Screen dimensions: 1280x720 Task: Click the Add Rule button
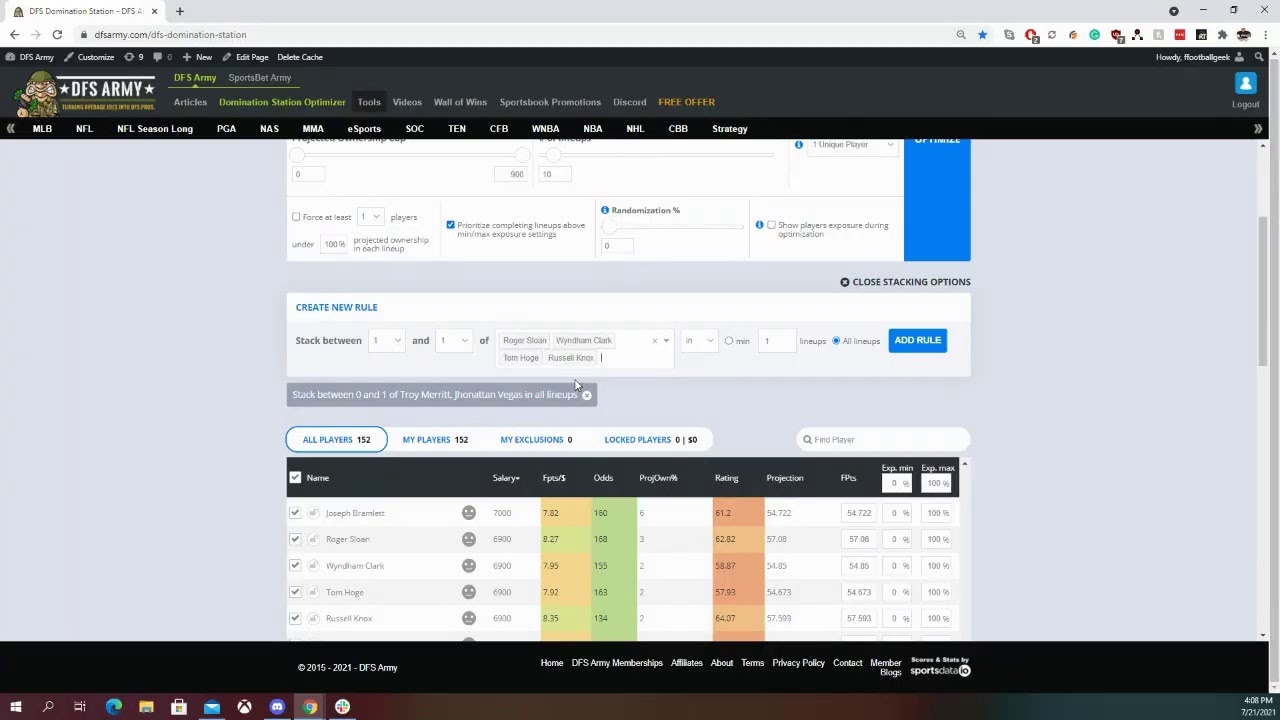[917, 341]
